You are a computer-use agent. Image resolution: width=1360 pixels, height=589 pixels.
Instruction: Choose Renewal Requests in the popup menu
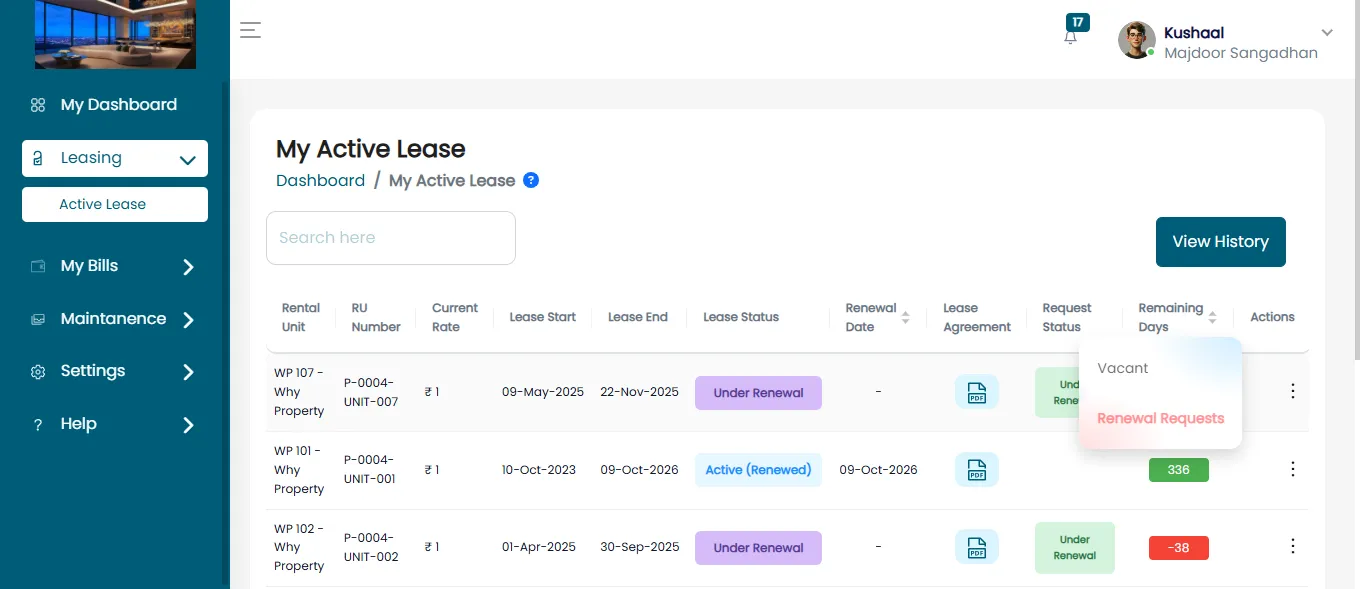[x=1160, y=418]
